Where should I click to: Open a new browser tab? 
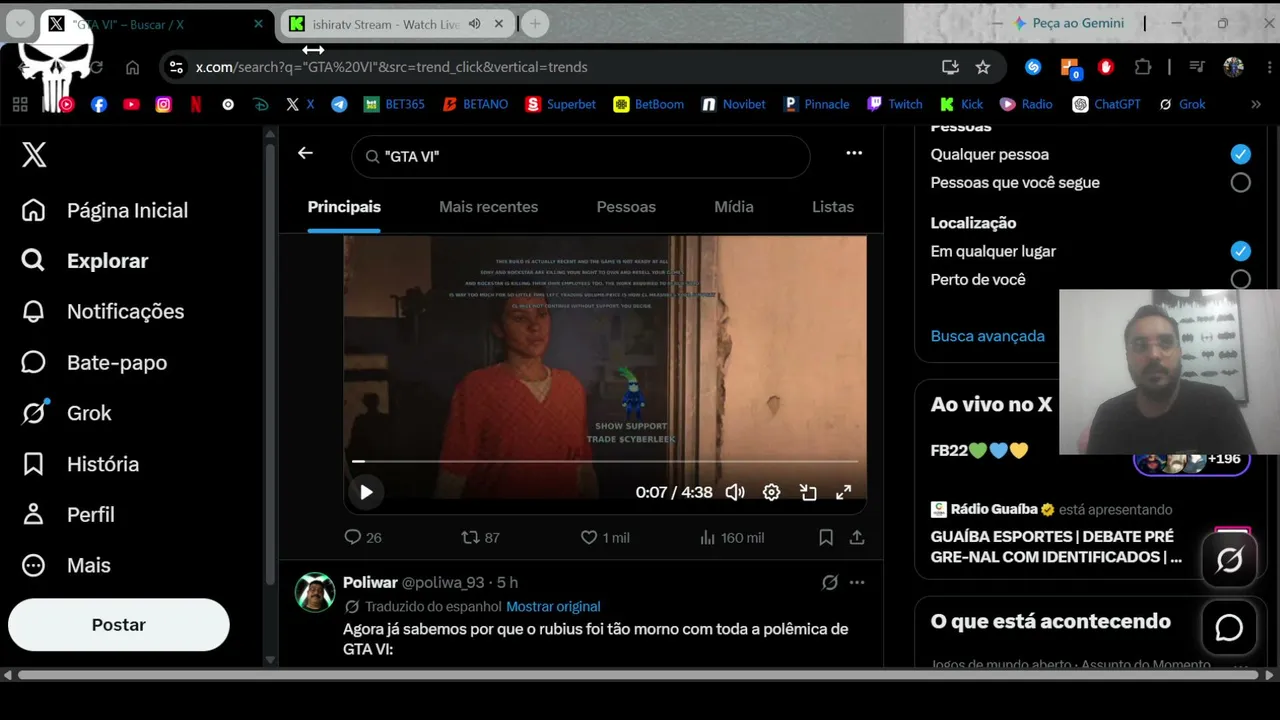coord(535,24)
